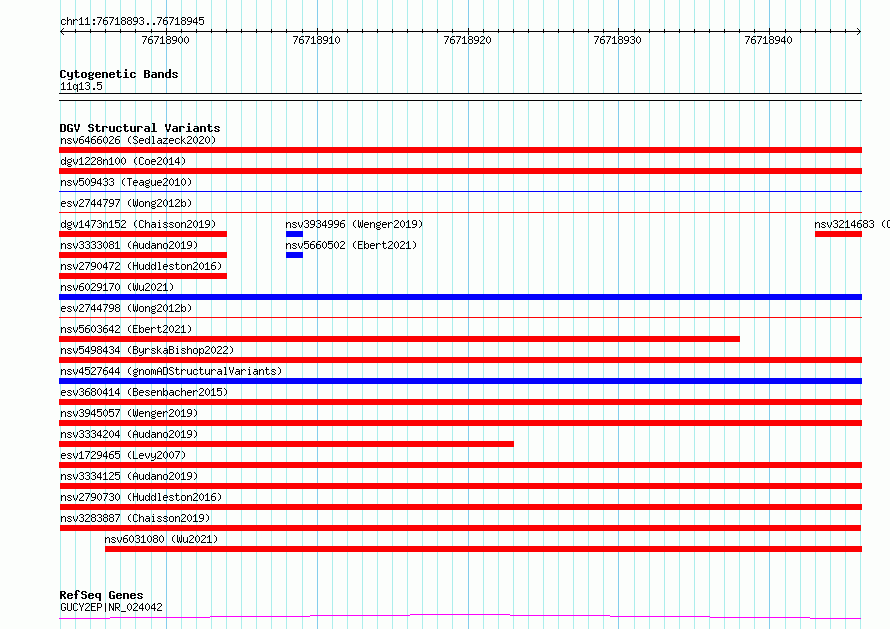Select the red bar under nsv6466026
Viewport: 890px width, 629px height.
(x=460, y=150)
